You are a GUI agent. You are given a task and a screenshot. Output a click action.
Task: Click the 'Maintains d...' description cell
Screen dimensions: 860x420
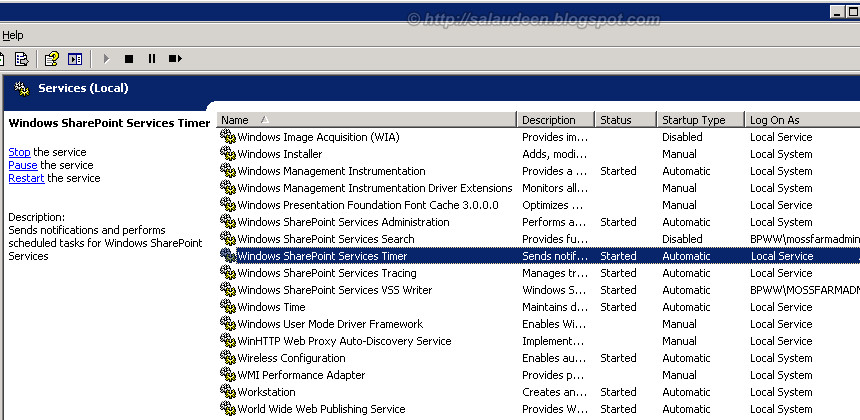click(555, 307)
